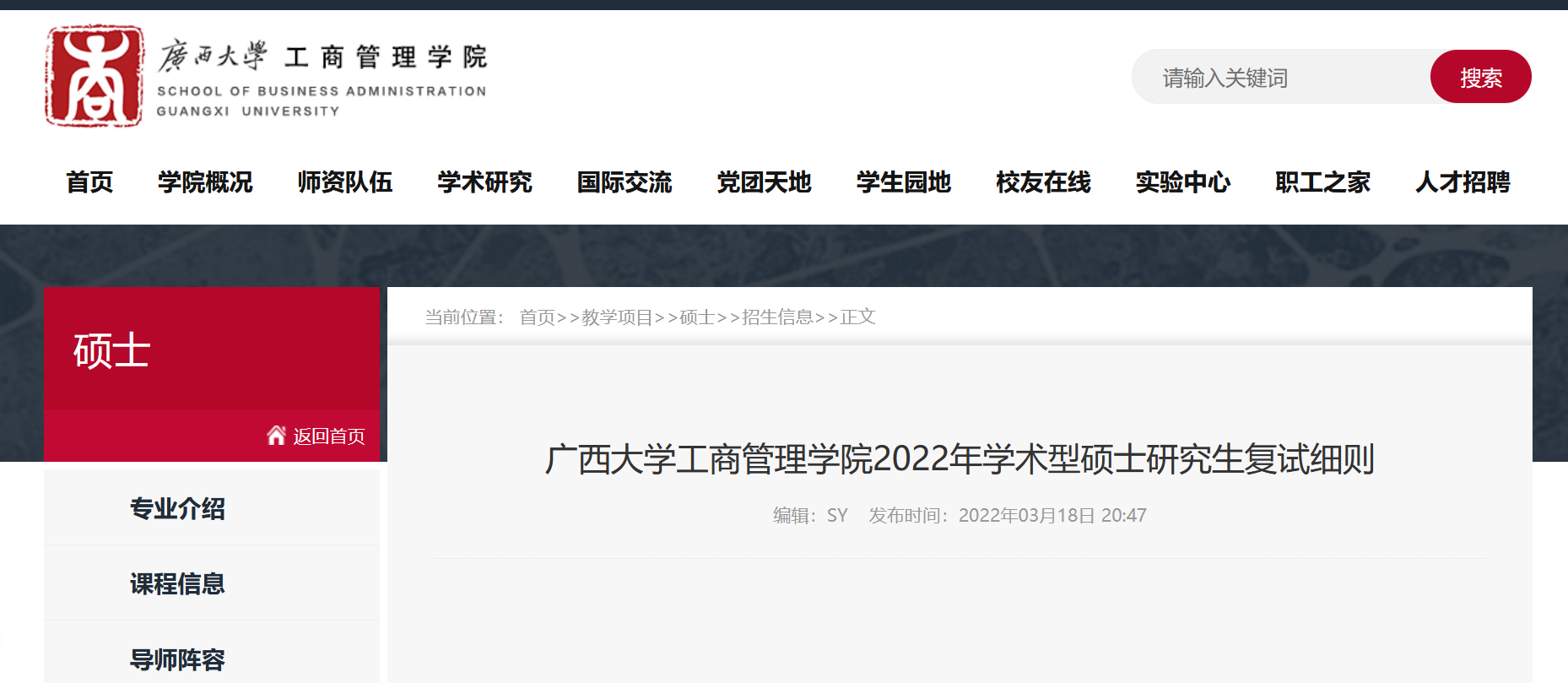
Task: Click the 硕士 breadcrumb link
Action: (x=697, y=317)
